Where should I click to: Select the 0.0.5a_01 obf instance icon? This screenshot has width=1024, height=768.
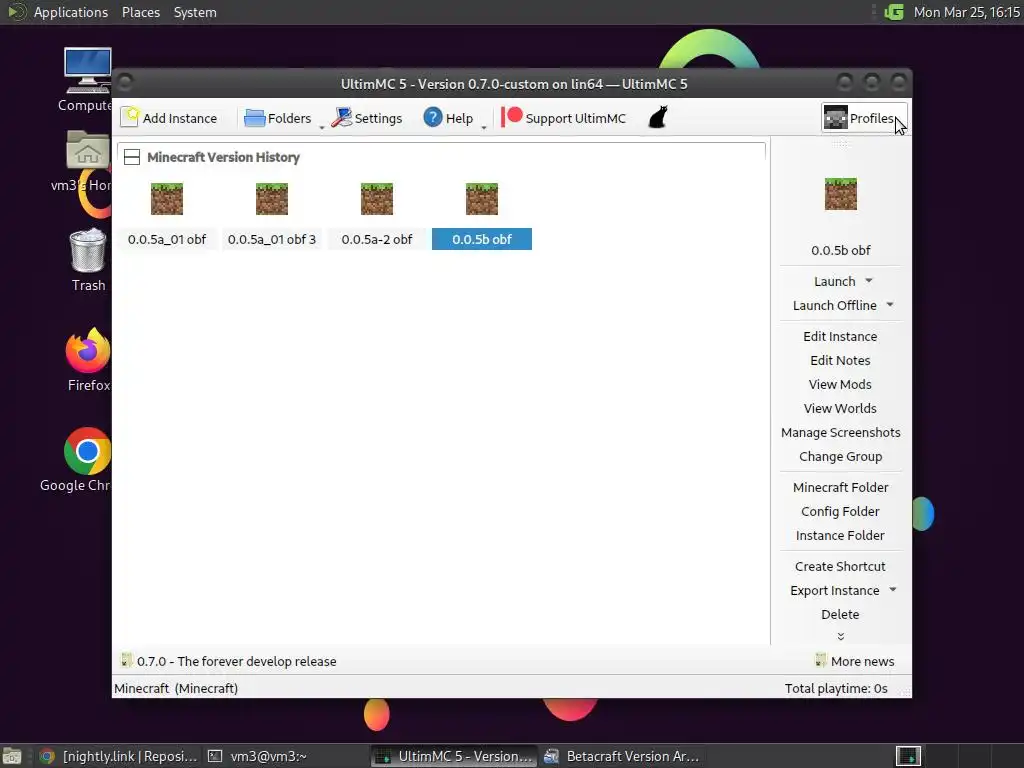(167, 199)
